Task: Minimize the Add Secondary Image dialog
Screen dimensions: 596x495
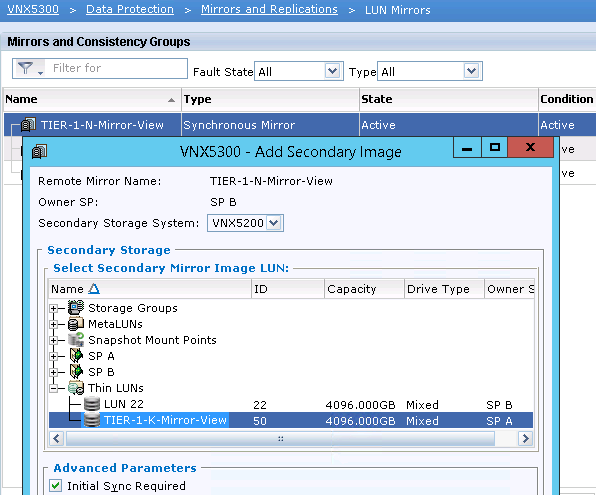Action: (x=467, y=148)
